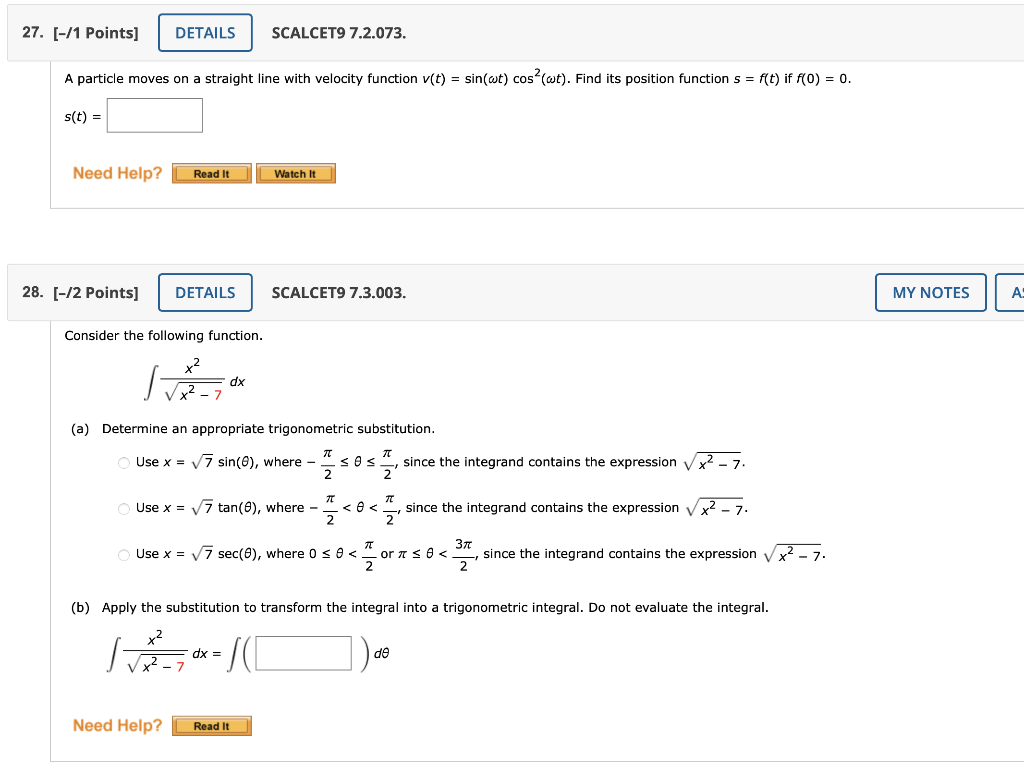This screenshot has width=1024, height=780.
Task: Select the sqrt(7) sin(θ) substitution option
Action: point(122,462)
